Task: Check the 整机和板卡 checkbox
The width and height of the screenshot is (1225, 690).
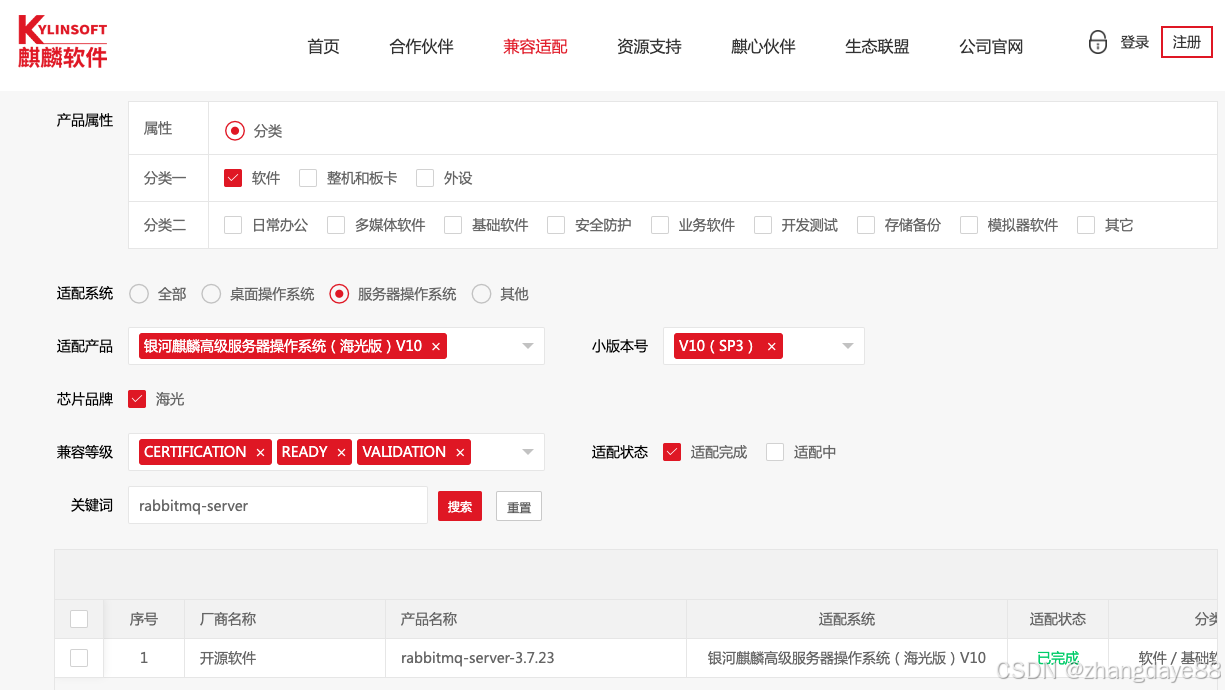Action: [308, 178]
